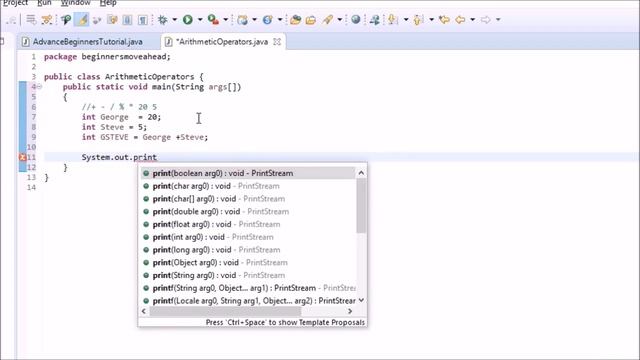Click the New Java Package icon

coord(242,20)
